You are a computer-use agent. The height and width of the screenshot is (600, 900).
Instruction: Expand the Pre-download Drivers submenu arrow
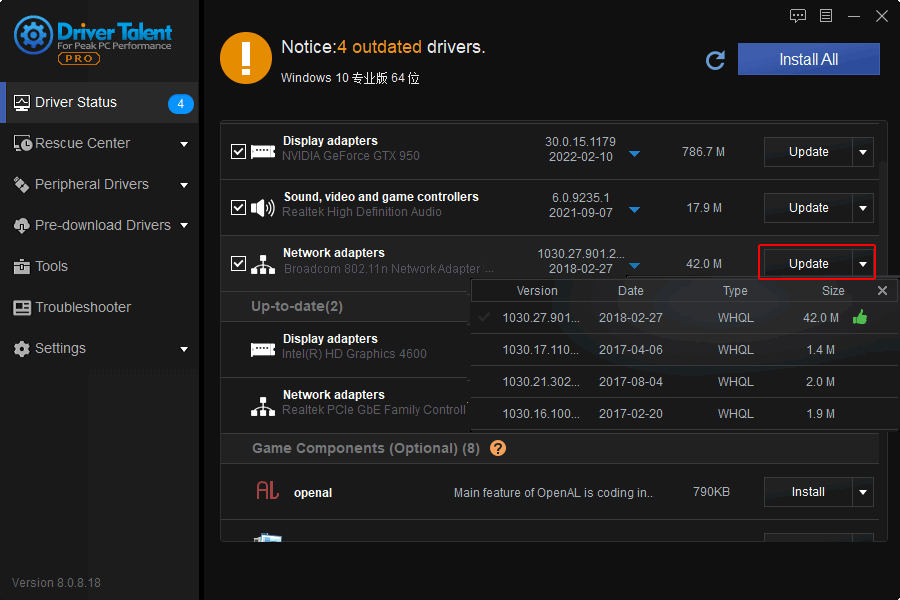pos(184,226)
